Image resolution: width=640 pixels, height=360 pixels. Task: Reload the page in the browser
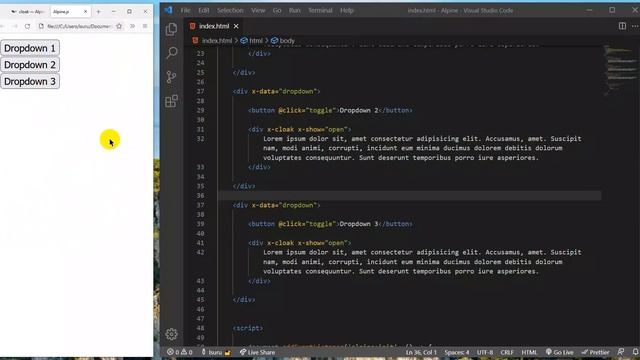[27, 26]
